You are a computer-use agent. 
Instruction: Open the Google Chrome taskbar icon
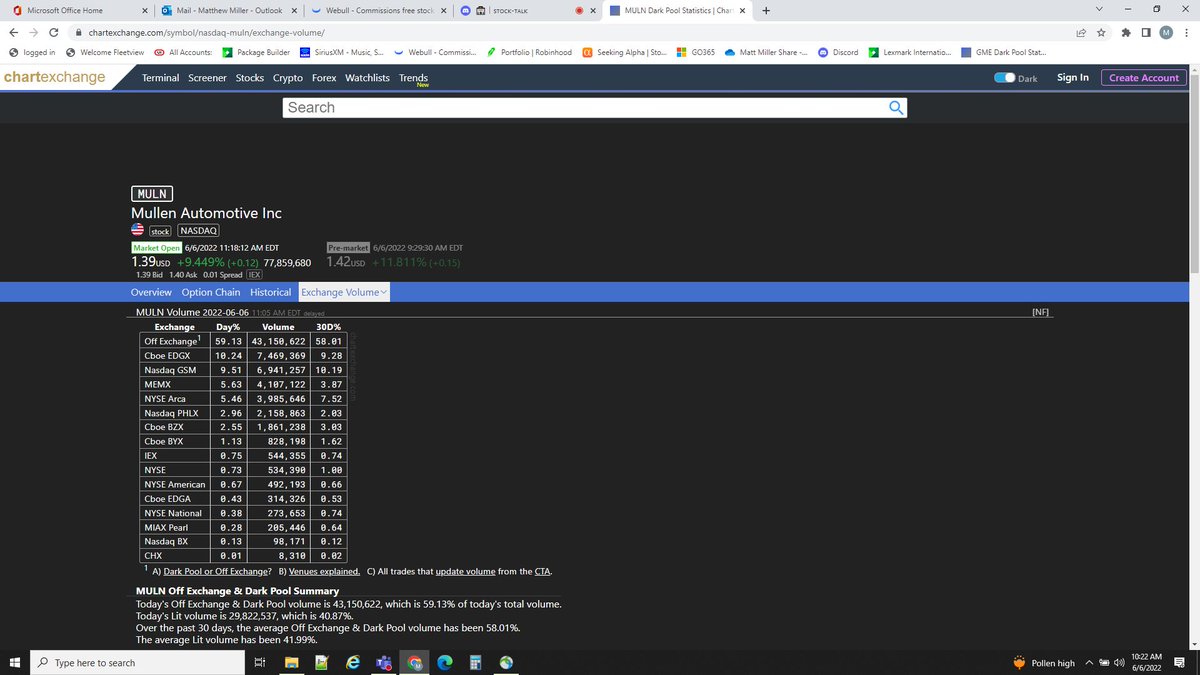[x=414, y=662]
